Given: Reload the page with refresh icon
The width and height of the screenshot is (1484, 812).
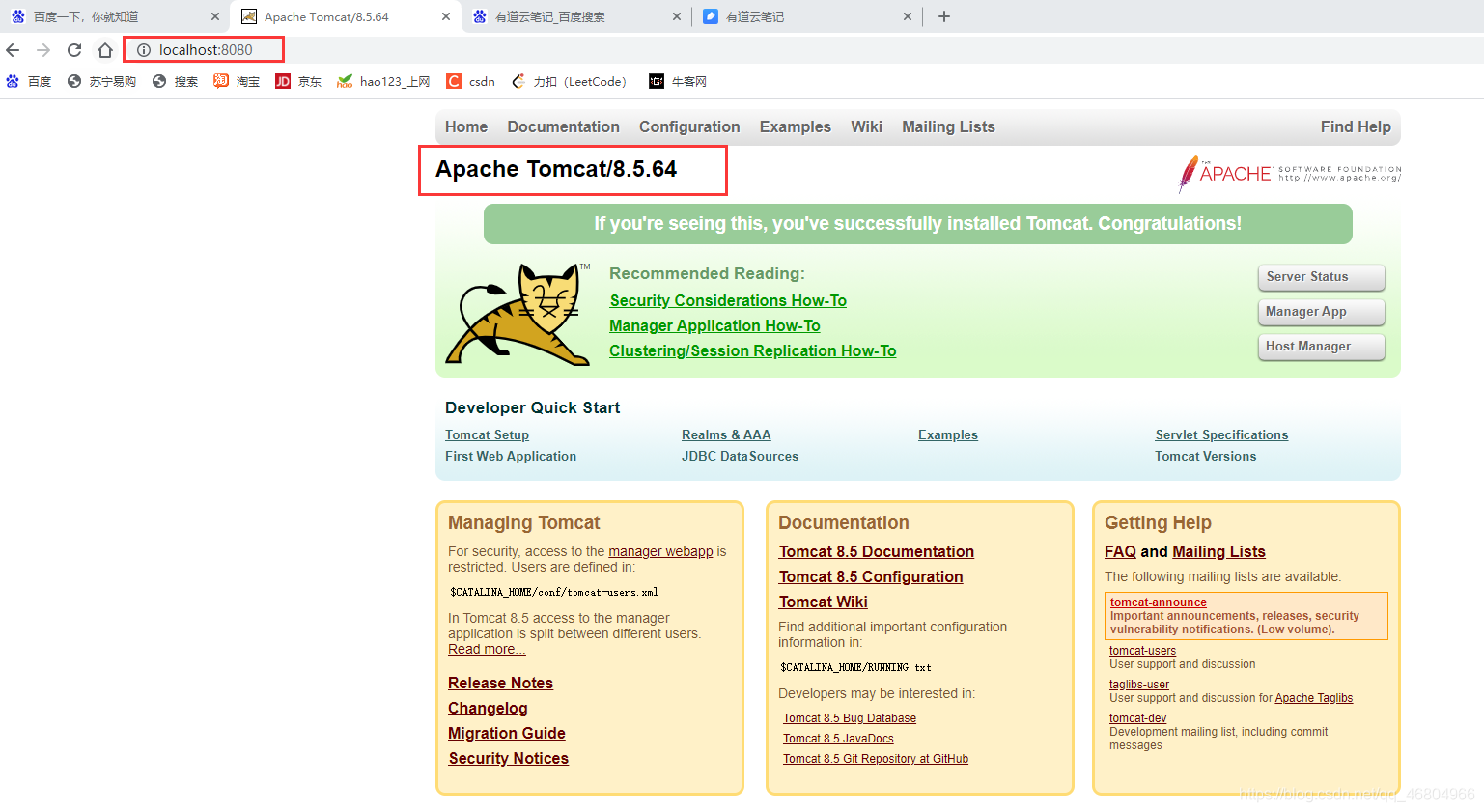Looking at the screenshot, I should [74, 50].
